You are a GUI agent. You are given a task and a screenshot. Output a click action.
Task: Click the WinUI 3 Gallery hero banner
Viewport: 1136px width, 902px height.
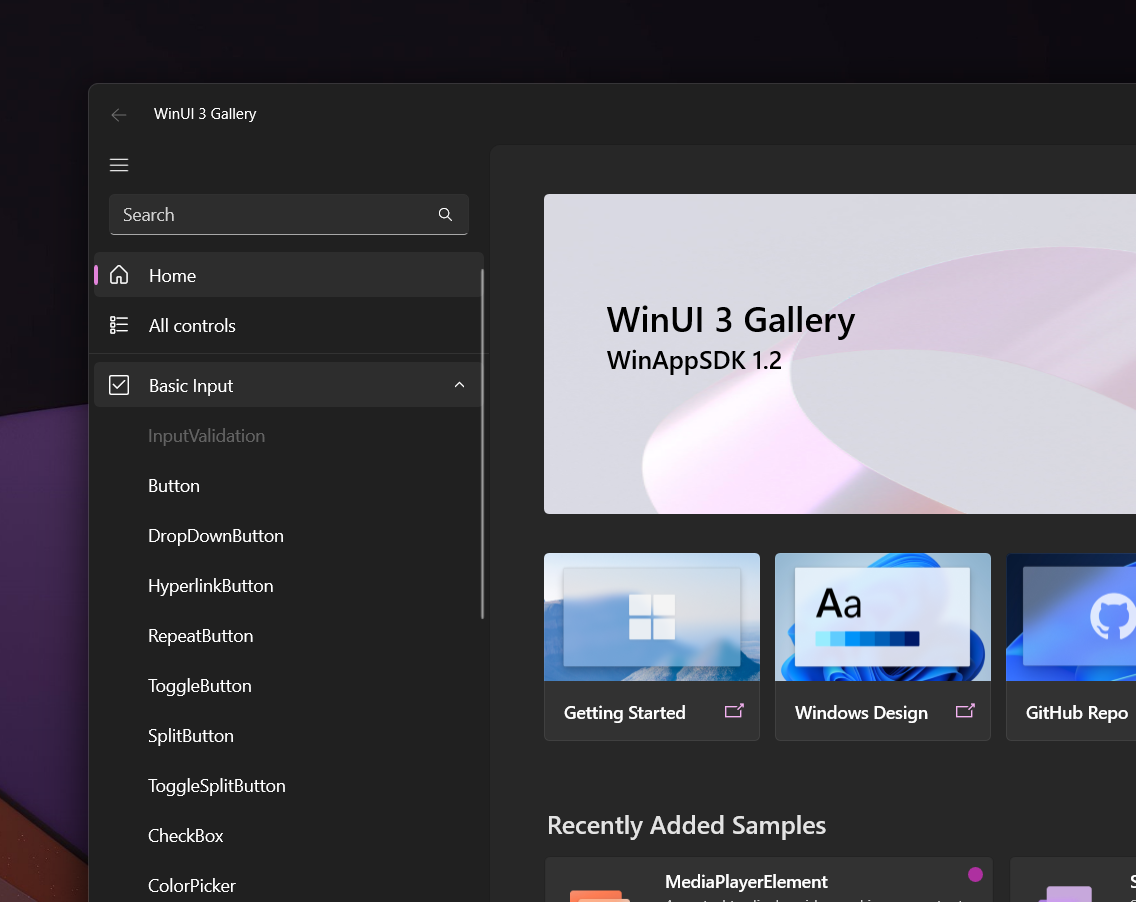840,354
